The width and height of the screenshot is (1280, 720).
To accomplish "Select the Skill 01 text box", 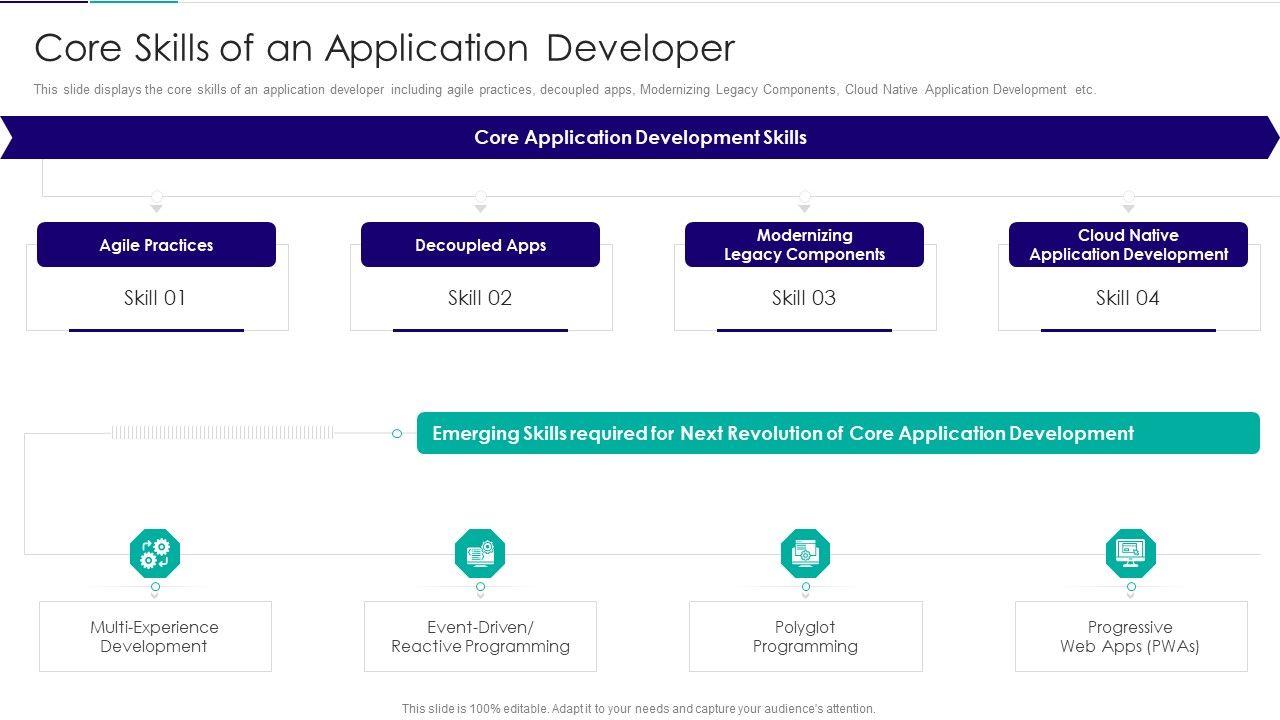I will pos(155,298).
